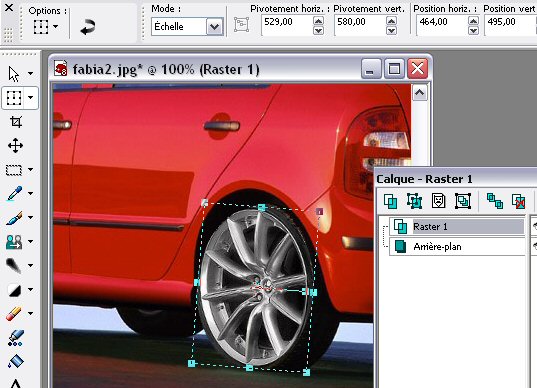Expand the Clone brush flyout arrow
Screen dimensions: 537x388
[30, 241]
